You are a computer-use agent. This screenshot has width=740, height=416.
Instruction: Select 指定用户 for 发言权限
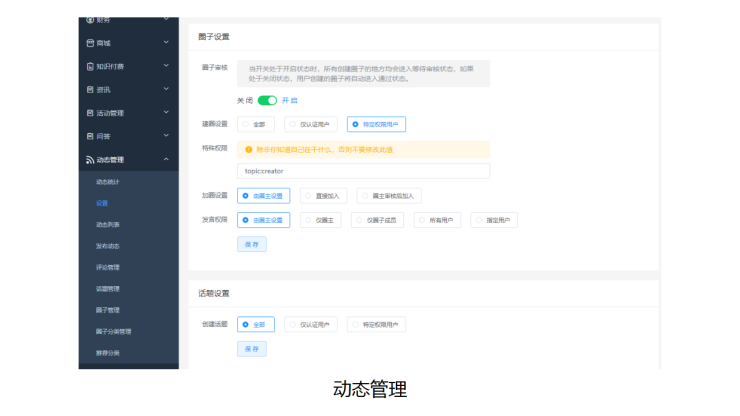click(x=494, y=220)
